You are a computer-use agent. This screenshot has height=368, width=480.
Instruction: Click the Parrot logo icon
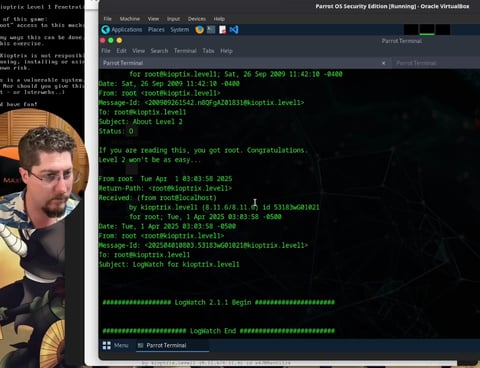pyautogui.click(x=106, y=30)
